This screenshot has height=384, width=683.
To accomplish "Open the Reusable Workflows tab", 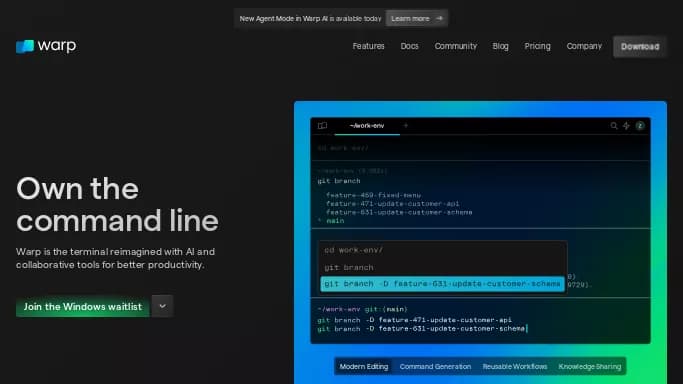I will tap(515, 367).
